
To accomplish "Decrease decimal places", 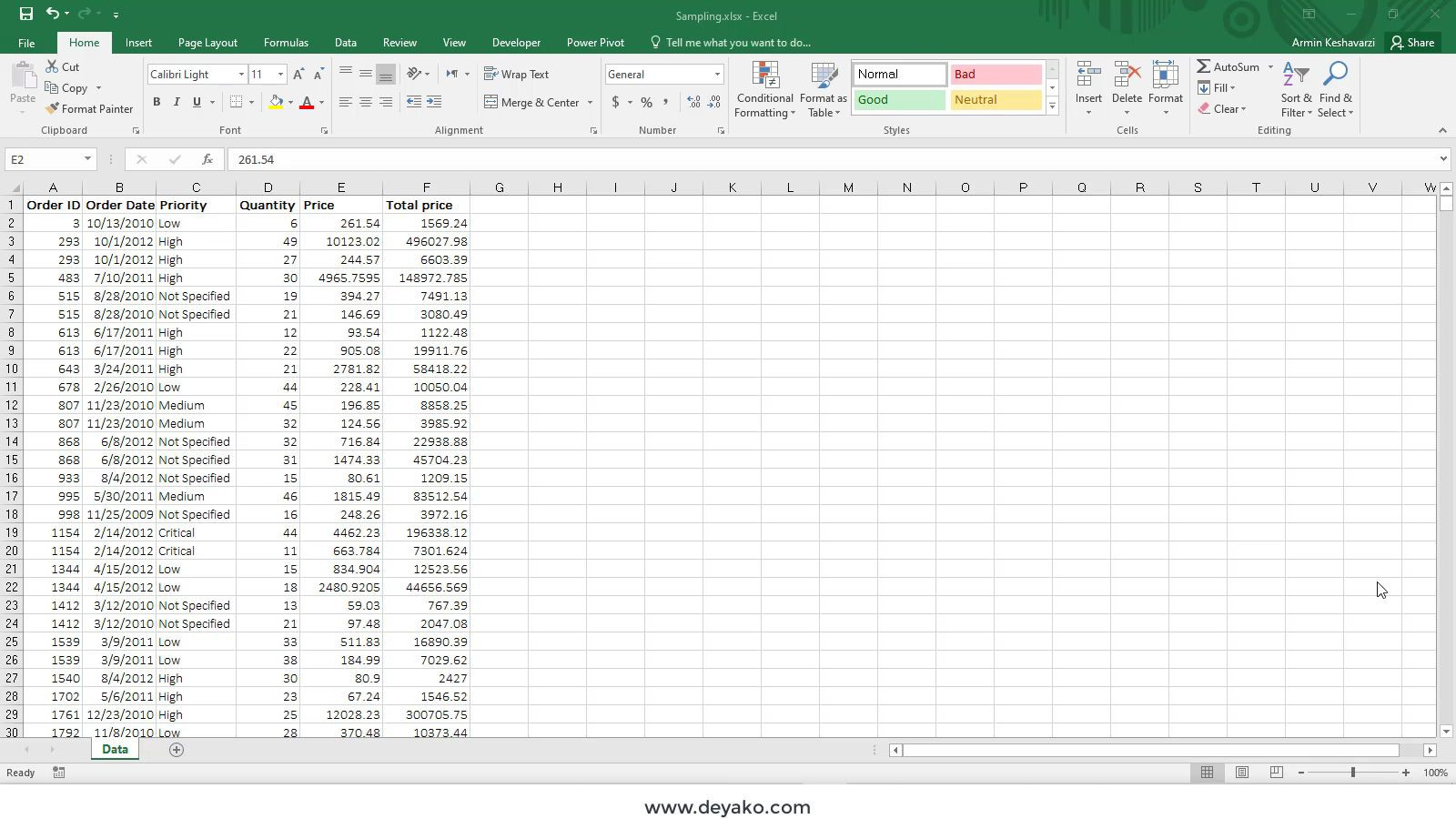I will click(714, 102).
